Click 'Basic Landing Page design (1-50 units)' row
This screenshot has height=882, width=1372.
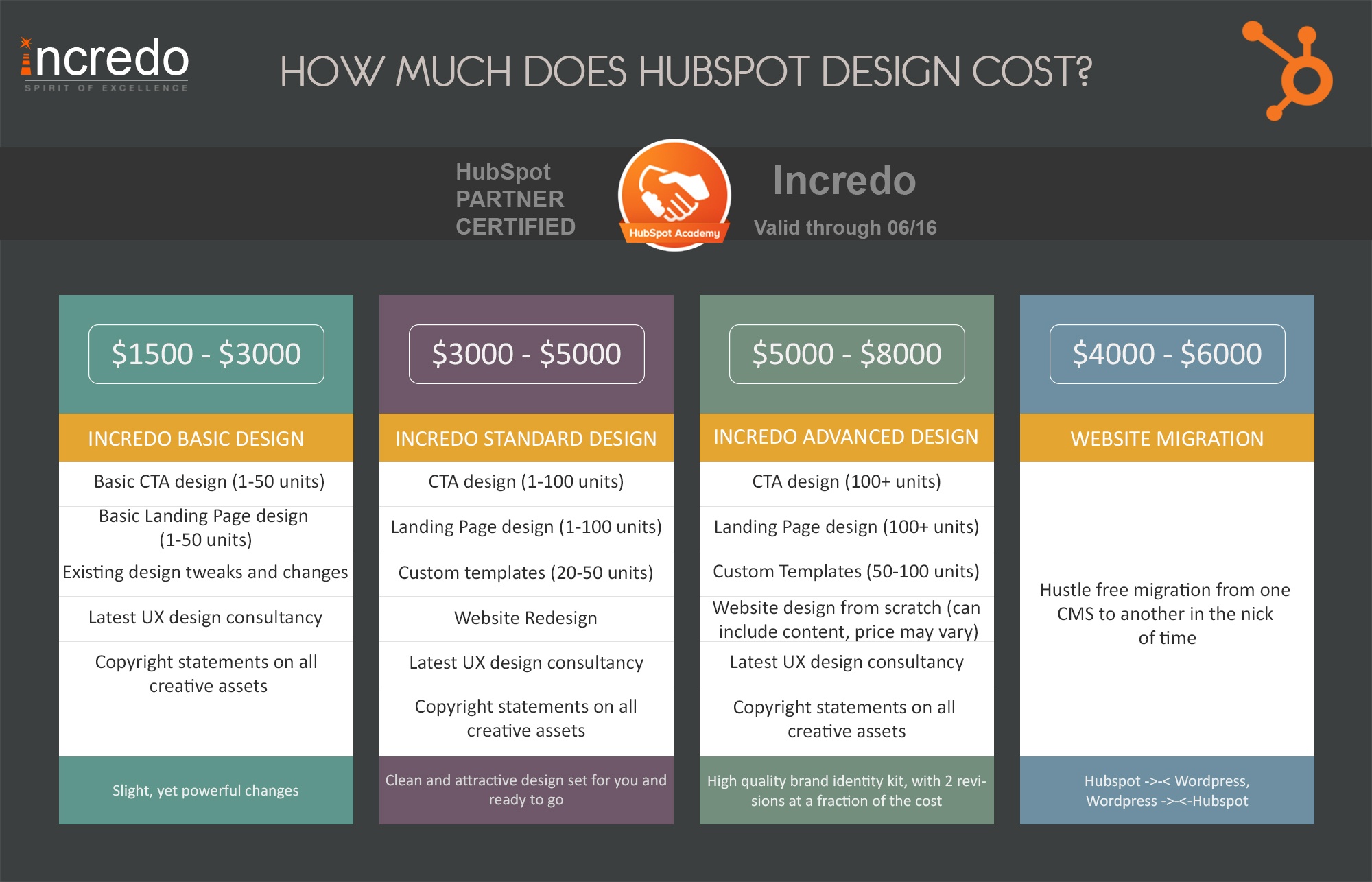[206, 528]
